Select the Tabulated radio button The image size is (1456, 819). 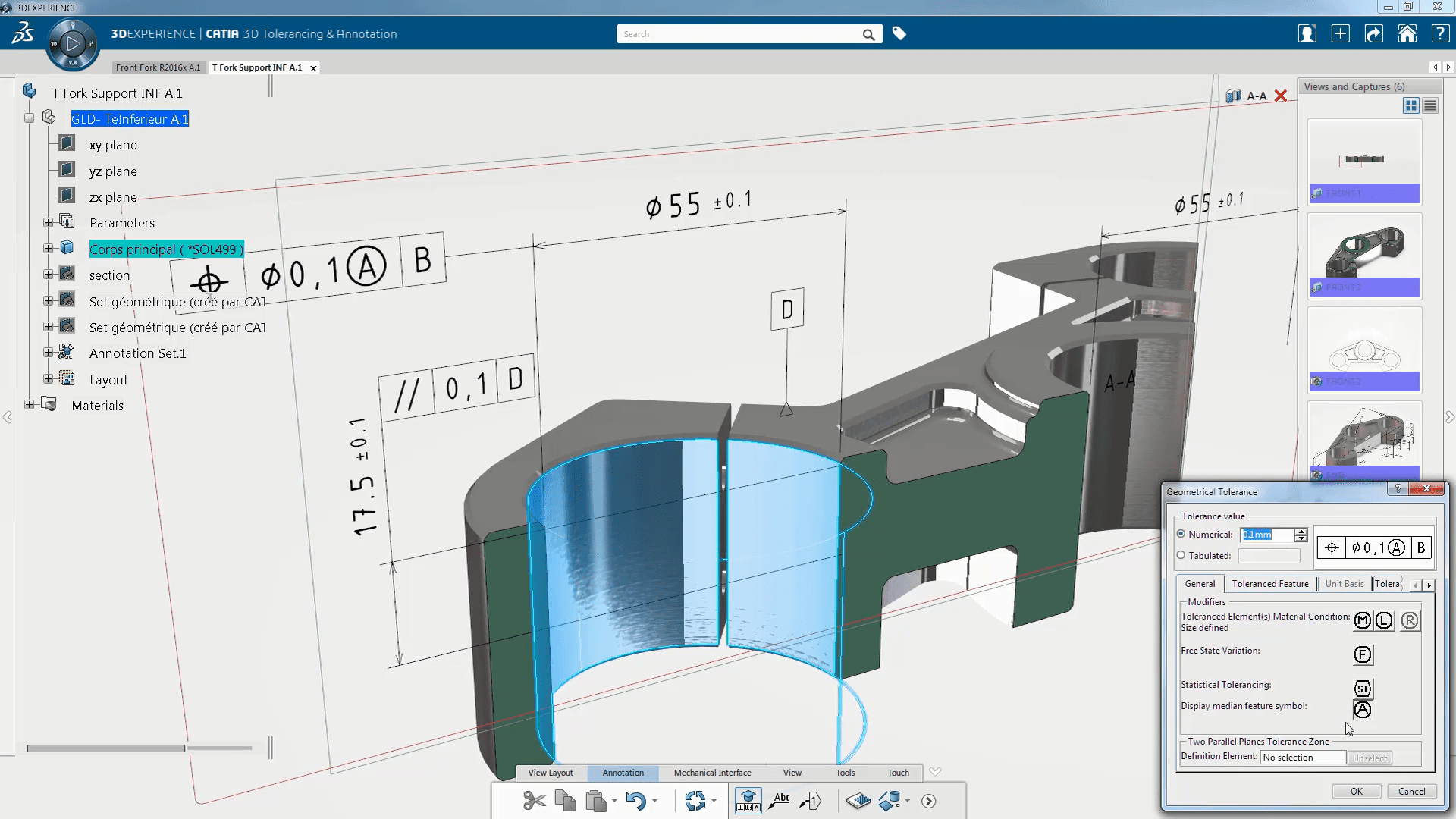[x=1181, y=555]
